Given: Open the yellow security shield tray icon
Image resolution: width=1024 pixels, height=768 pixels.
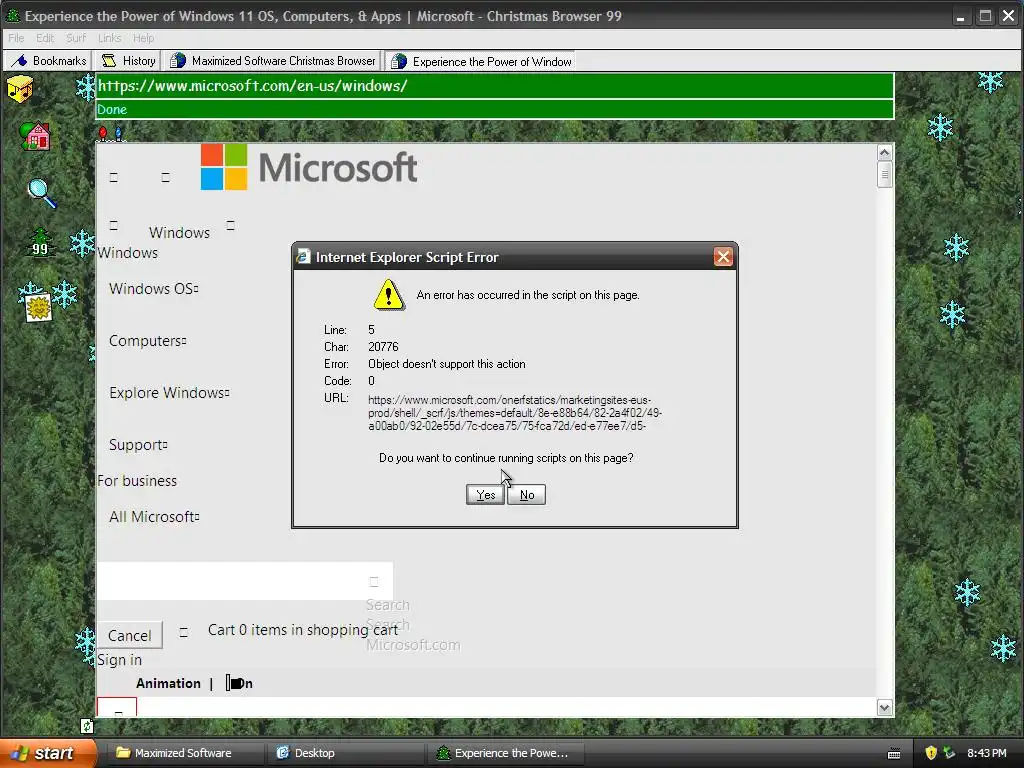Looking at the screenshot, I should 931,753.
